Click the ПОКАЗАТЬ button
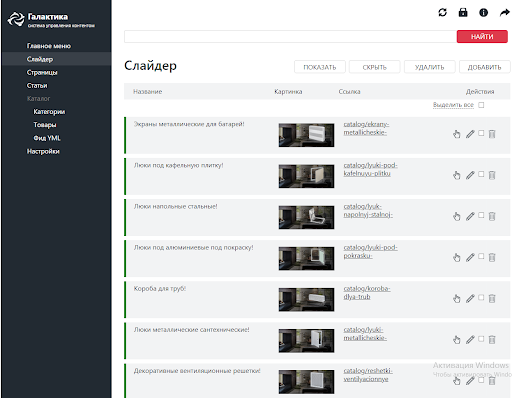The image size is (512, 398). [320, 67]
